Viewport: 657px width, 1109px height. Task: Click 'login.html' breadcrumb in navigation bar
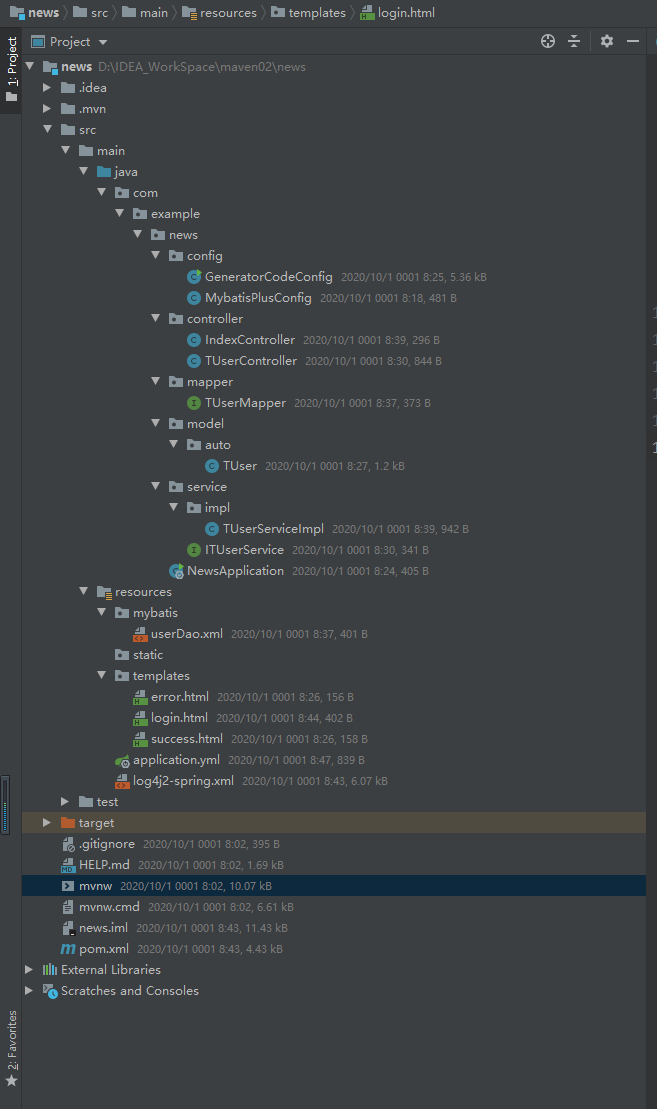click(397, 13)
